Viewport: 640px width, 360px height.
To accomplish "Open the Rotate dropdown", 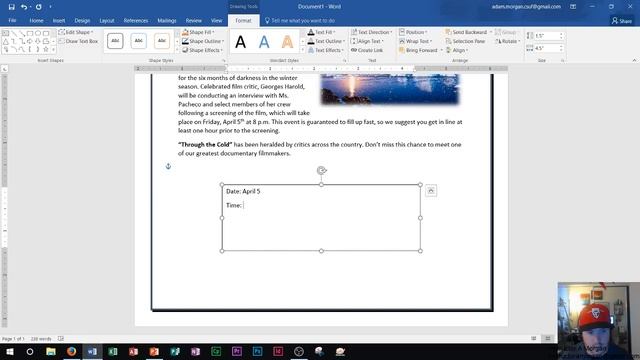I will [508, 41].
